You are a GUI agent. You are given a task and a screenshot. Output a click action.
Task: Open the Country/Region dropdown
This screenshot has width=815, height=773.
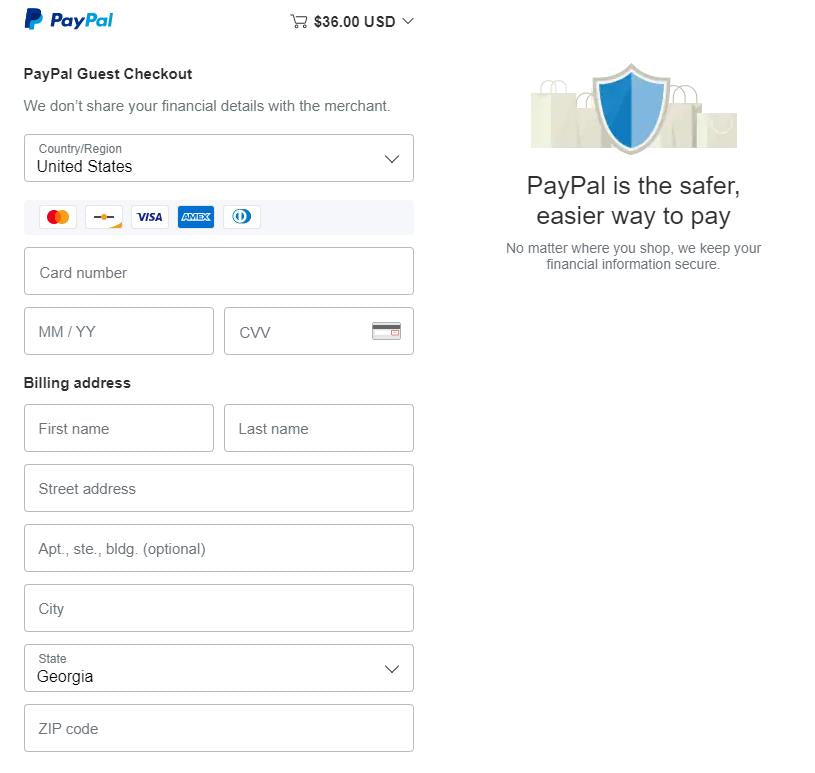219,158
